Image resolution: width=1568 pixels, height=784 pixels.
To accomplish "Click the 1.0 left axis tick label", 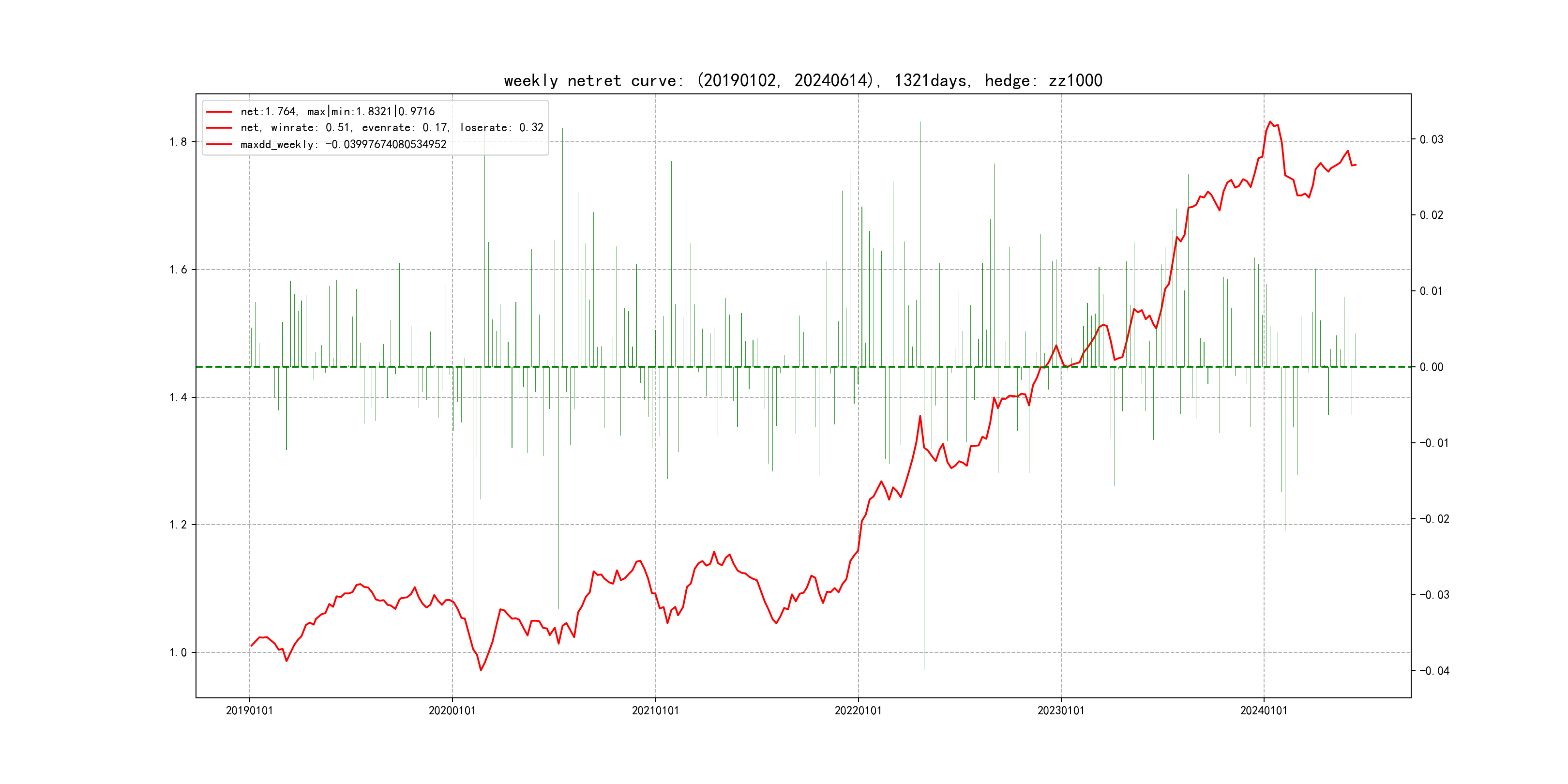I will [178, 652].
